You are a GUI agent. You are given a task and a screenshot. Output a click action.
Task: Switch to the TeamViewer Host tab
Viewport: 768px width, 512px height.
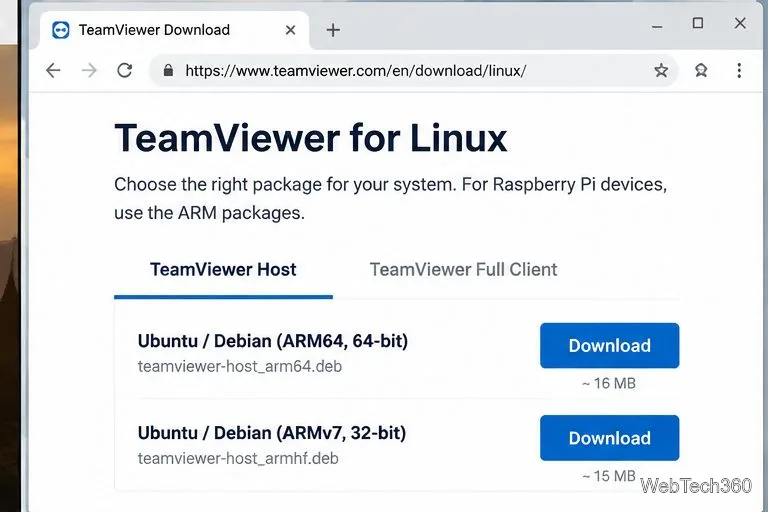coord(223,269)
